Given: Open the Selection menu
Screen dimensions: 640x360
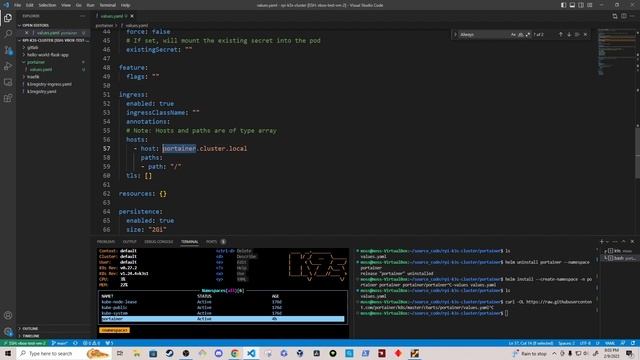Looking at the screenshot, I should (47, 5).
